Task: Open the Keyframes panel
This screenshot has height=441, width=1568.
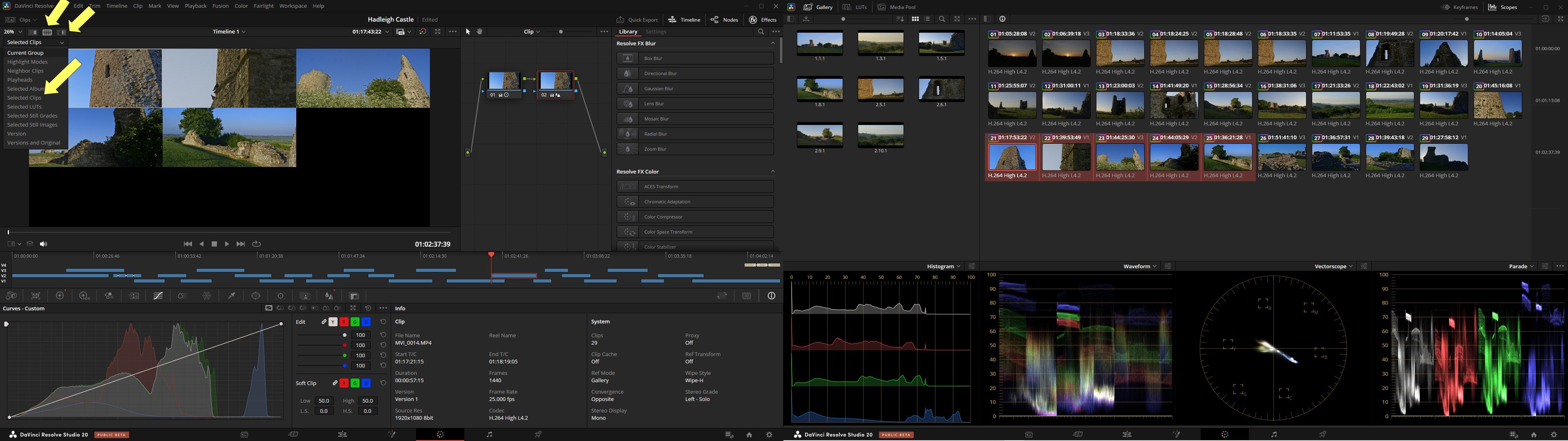Action: click(1460, 7)
